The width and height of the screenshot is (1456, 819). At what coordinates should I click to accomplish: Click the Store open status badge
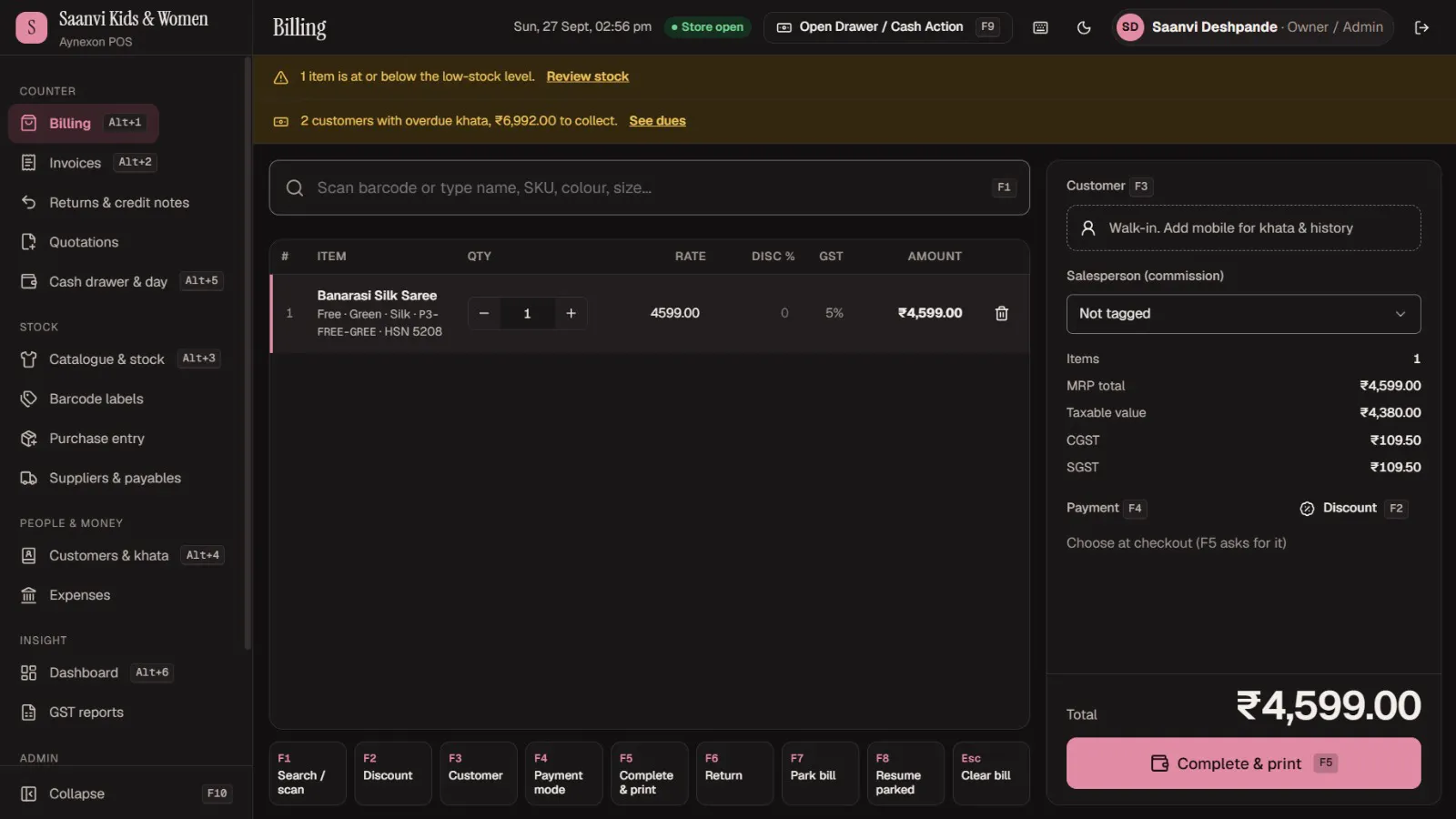tap(707, 27)
